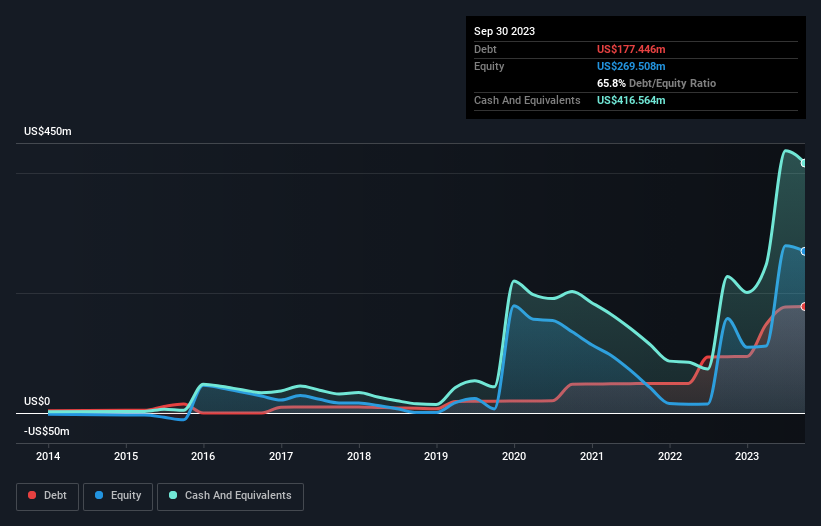Click the 2016 x-axis label
Screen dimensions: 821x526
click(x=203, y=456)
